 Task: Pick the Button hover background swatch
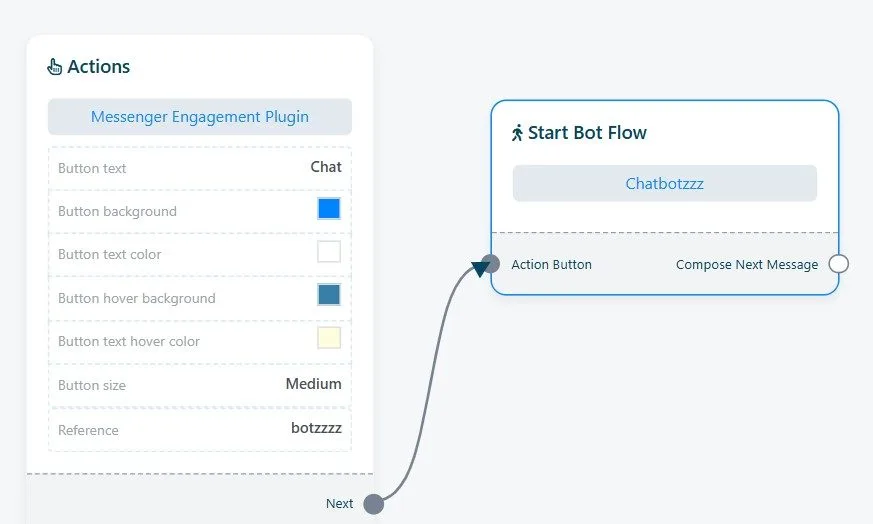[329, 295]
